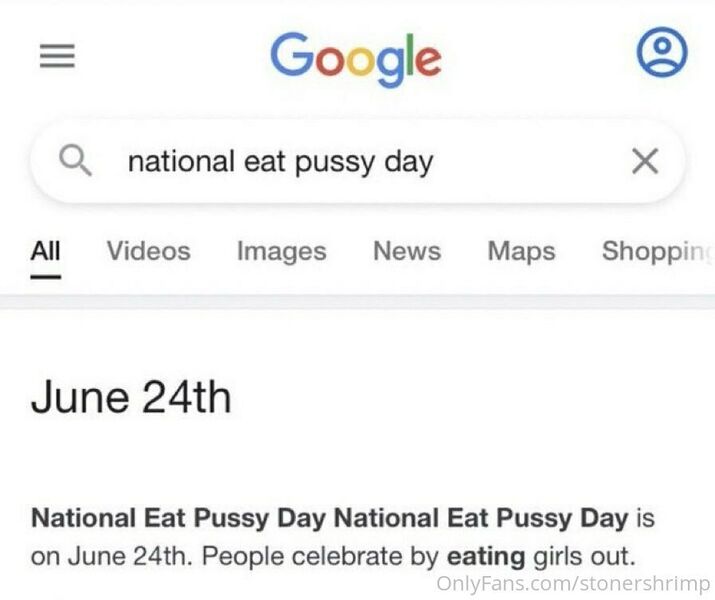Image resolution: width=715 pixels, height=600 pixels.
Task: Open the account profile icon
Action: pyautogui.click(x=662, y=52)
